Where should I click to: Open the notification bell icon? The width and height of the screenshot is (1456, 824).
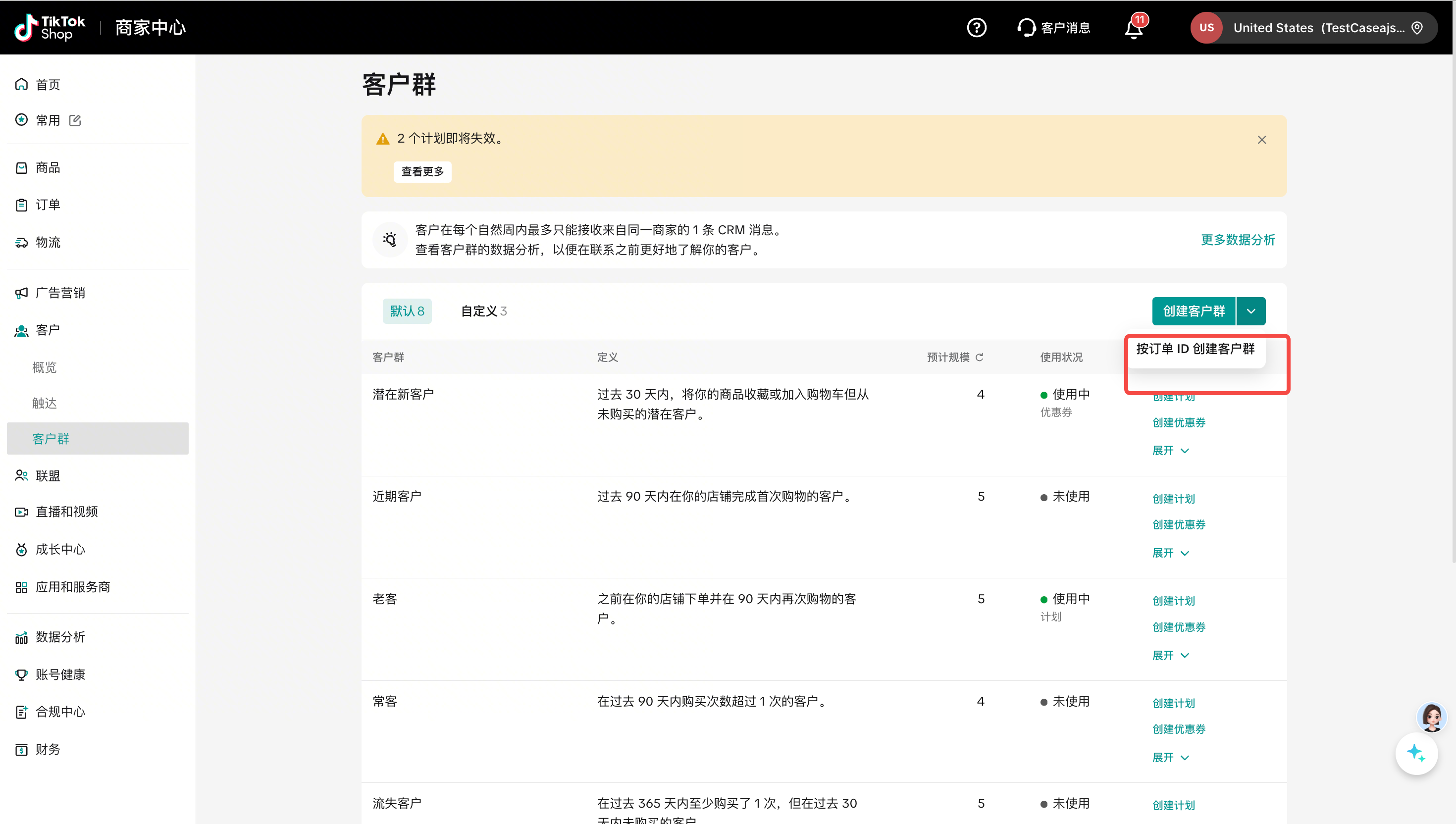(x=1134, y=28)
